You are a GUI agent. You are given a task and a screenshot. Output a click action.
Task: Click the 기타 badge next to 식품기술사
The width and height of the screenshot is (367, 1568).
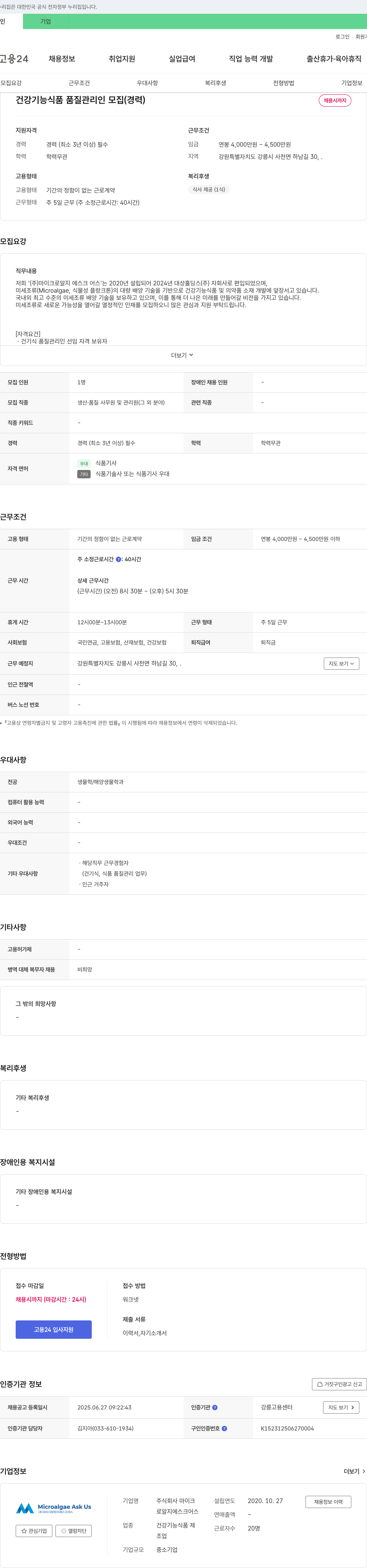click(84, 474)
